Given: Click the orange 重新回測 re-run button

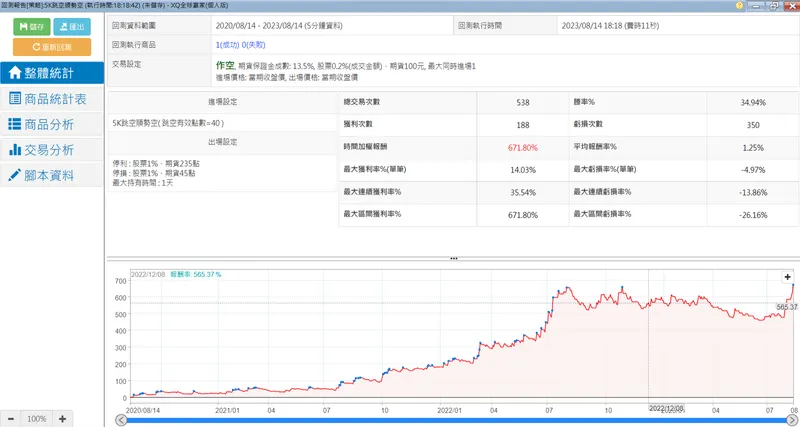Looking at the screenshot, I should tap(52, 47).
